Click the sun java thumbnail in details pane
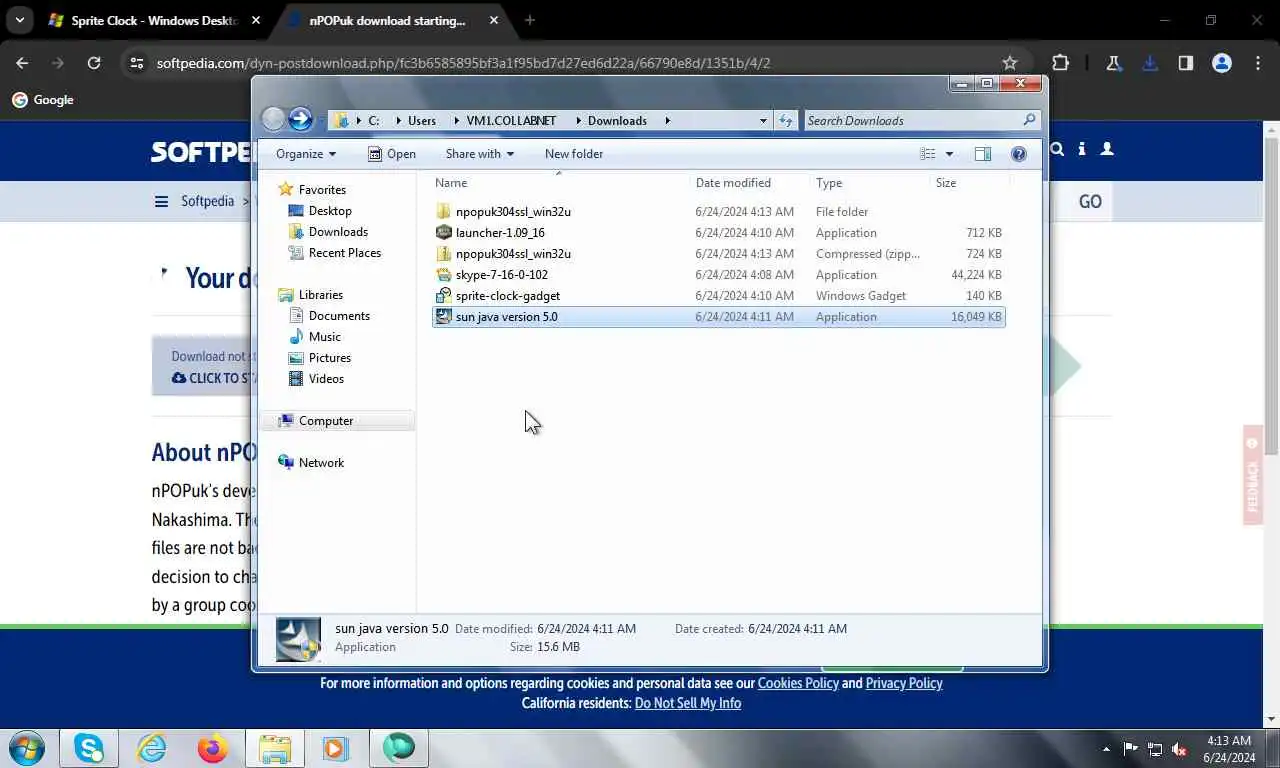The image size is (1280, 768). [x=298, y=639]
